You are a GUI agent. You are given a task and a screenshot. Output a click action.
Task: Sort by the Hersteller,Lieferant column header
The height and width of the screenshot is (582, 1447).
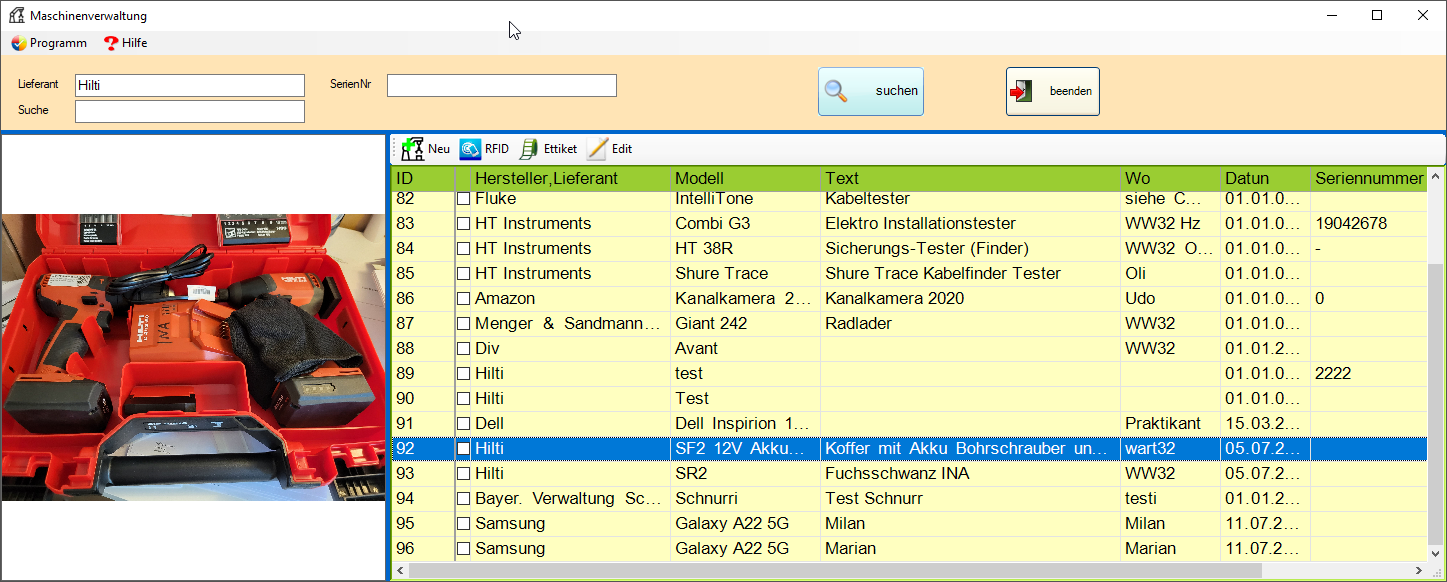point(571,179)
